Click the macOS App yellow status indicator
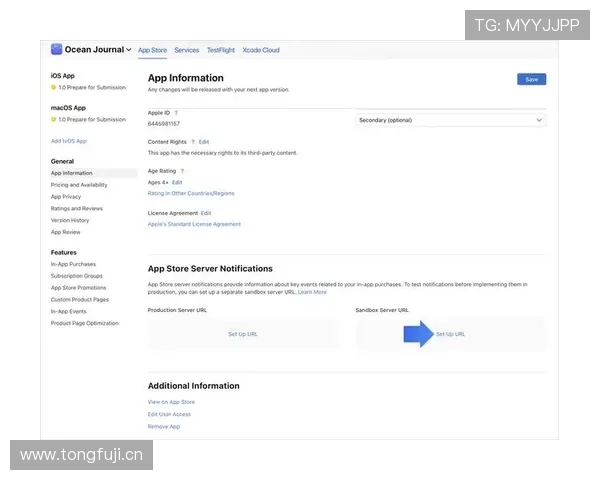The width and height of the screenshot is (600, 480). pyautogui.click(x=53, y=119)
